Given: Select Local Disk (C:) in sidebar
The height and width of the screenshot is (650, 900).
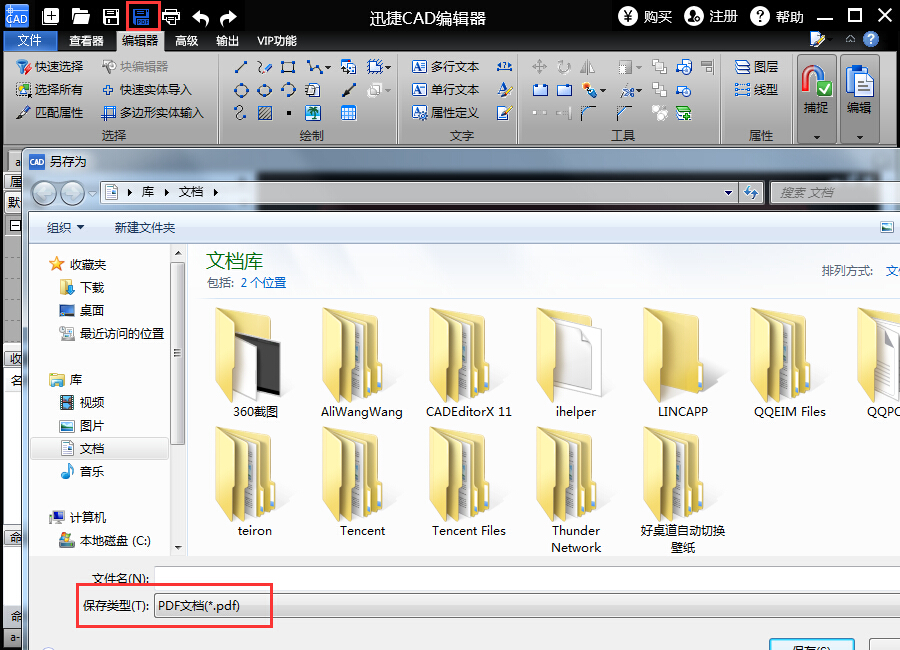Looking at the screenshot, I should tap(105, 540).
